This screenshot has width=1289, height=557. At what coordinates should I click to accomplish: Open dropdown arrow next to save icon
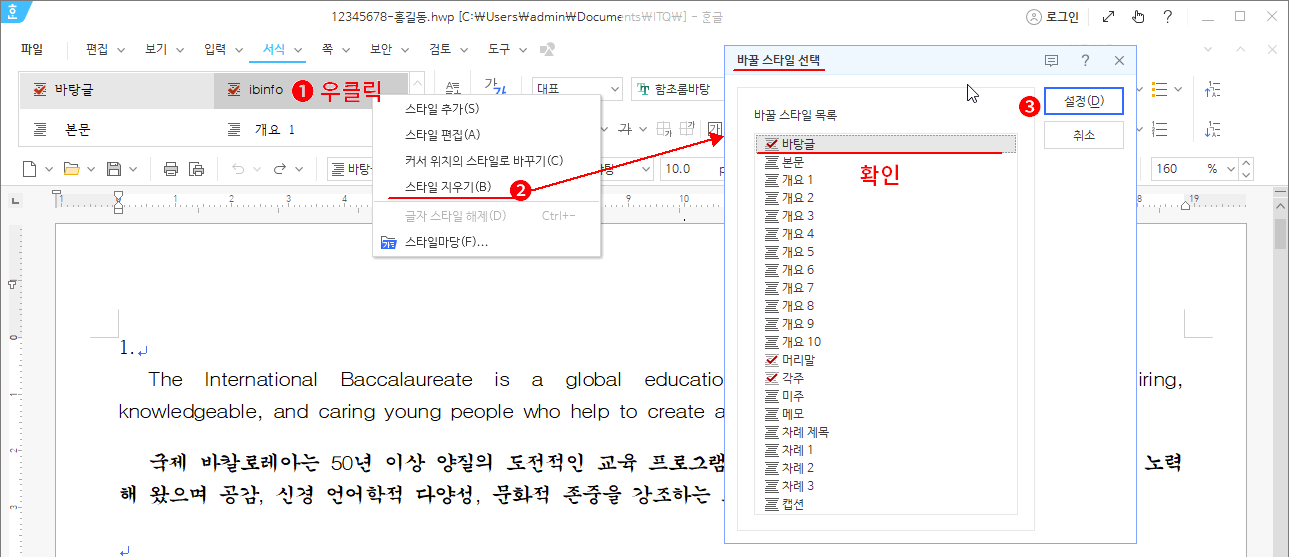click(134, 169)
